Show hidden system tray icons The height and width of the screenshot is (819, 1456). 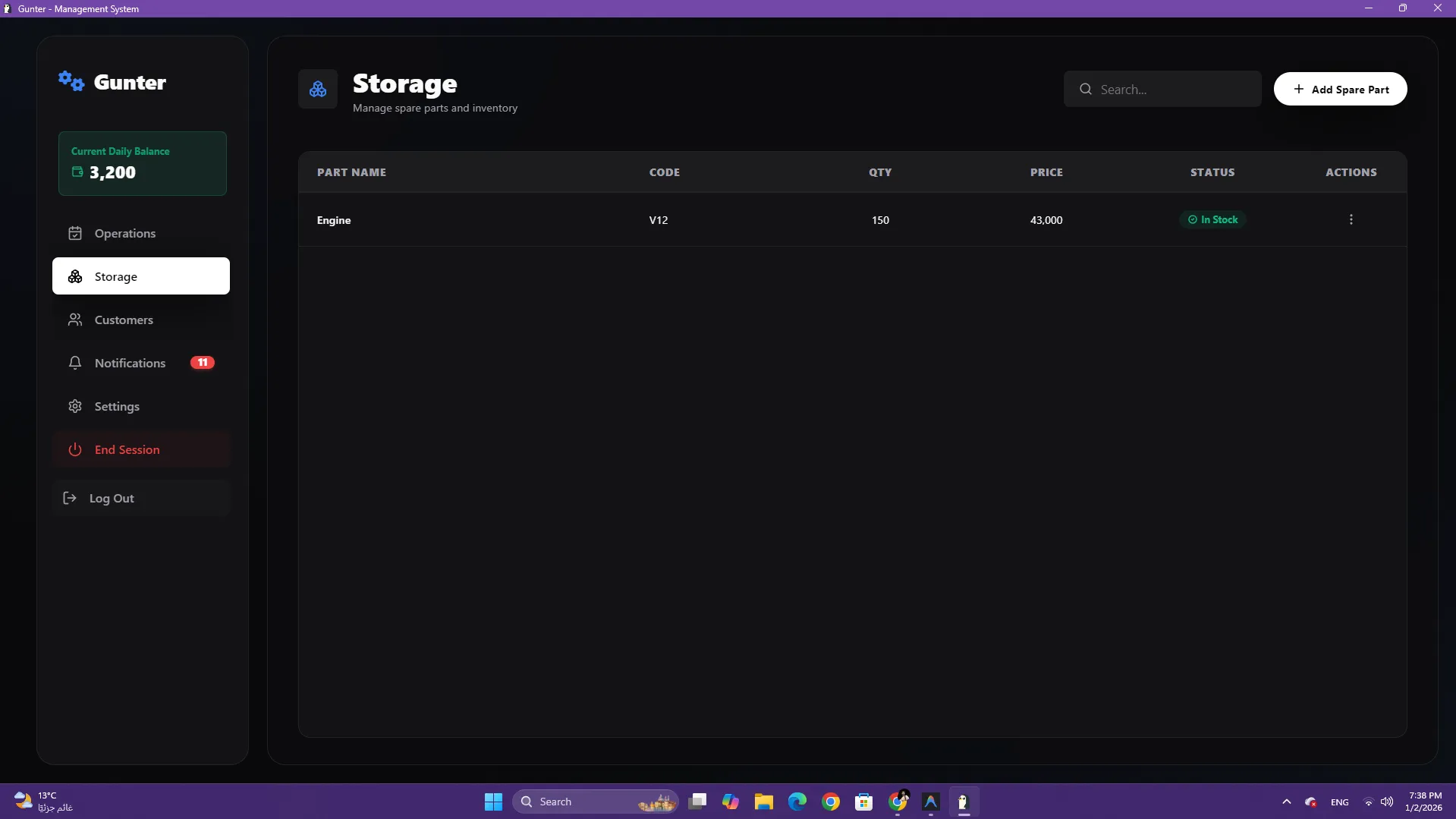click(x=1287, y=802)
